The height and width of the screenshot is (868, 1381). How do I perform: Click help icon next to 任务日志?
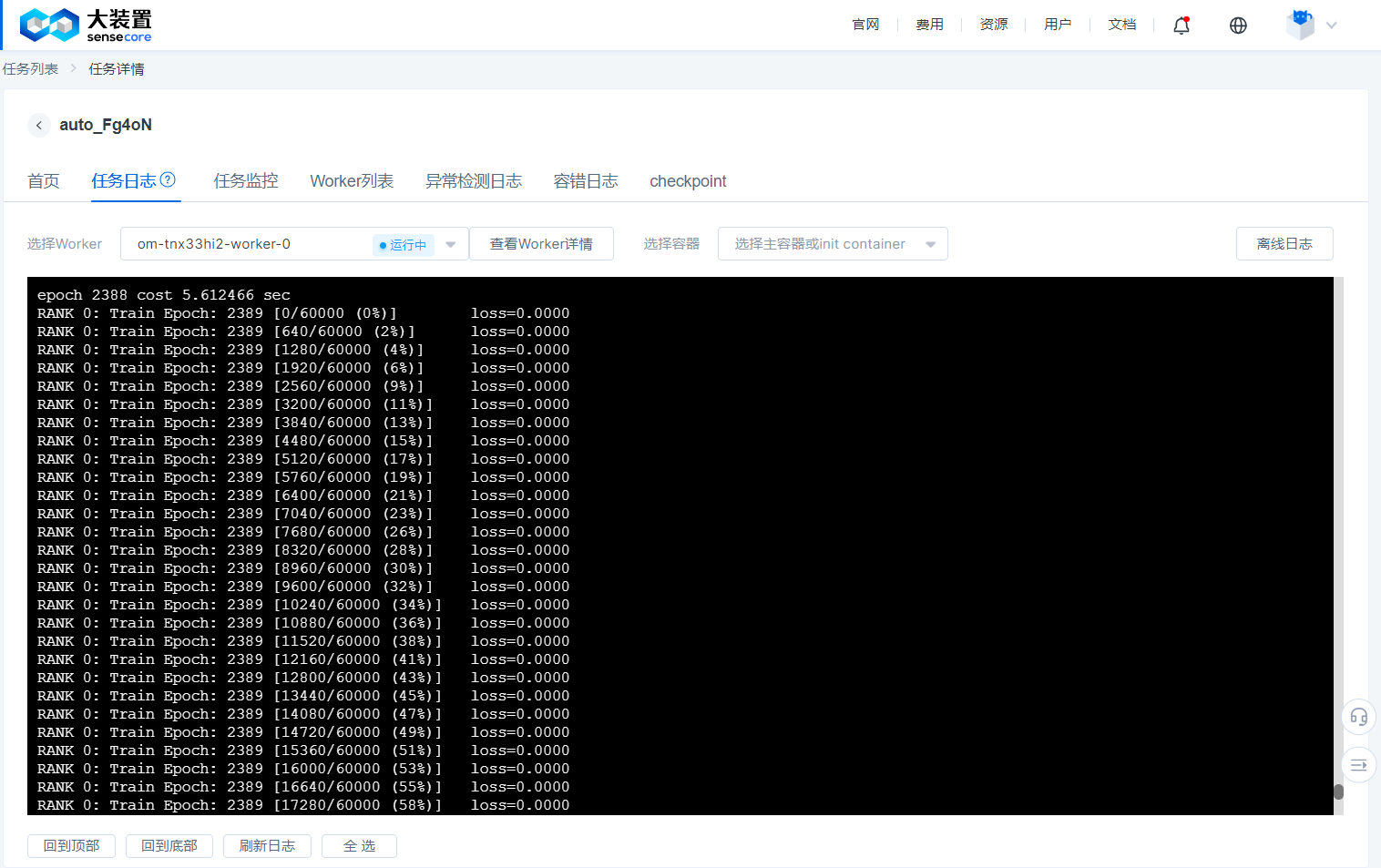[168, 179]
